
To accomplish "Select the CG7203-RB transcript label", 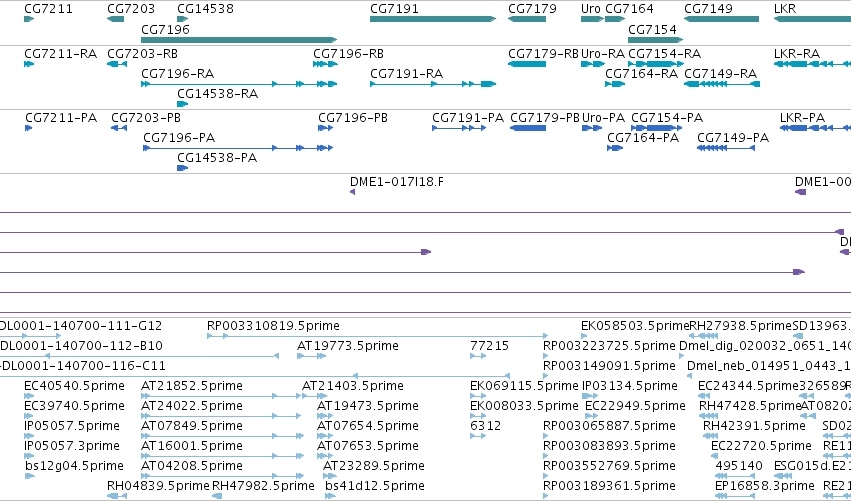I will 143,54.
